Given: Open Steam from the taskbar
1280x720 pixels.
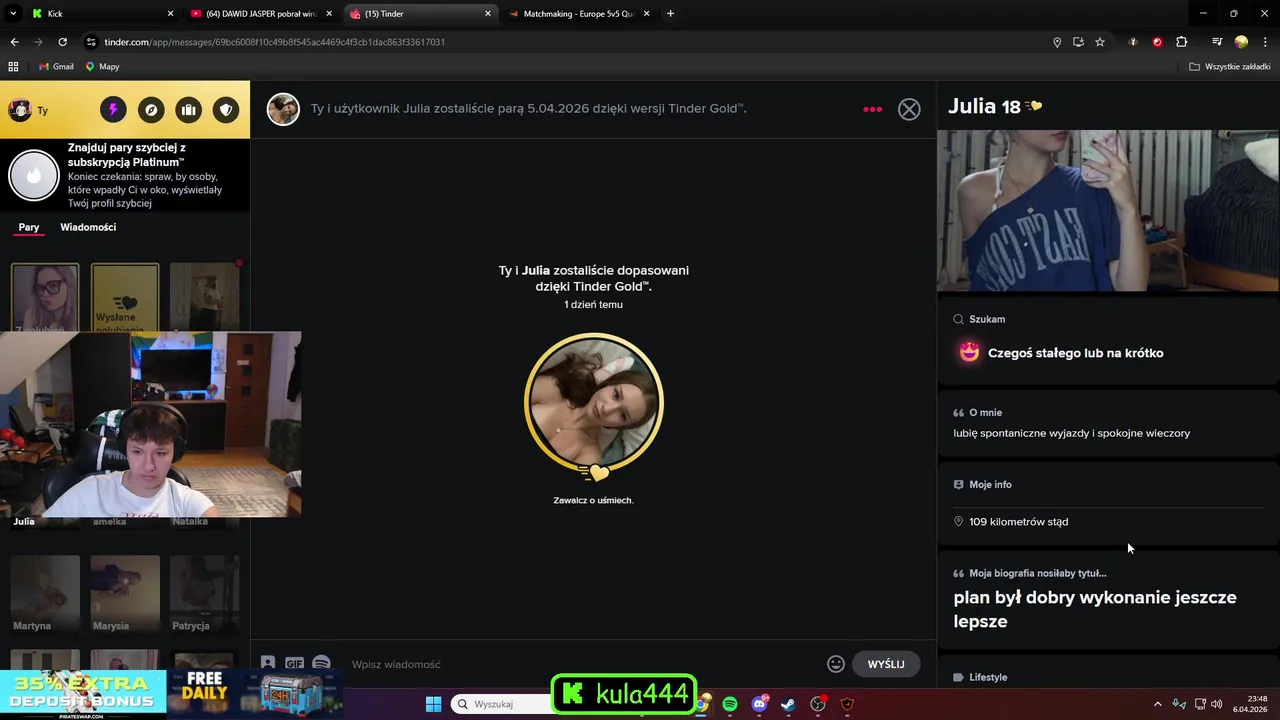Looking at the screenshot, I should pyautogui.click(x=789, y=704).
